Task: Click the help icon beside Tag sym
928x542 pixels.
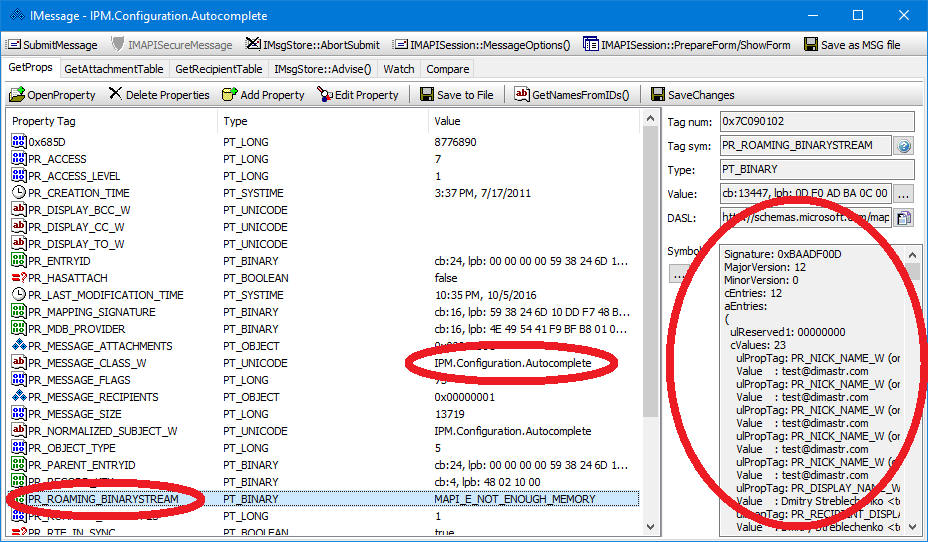Action: 903,146
